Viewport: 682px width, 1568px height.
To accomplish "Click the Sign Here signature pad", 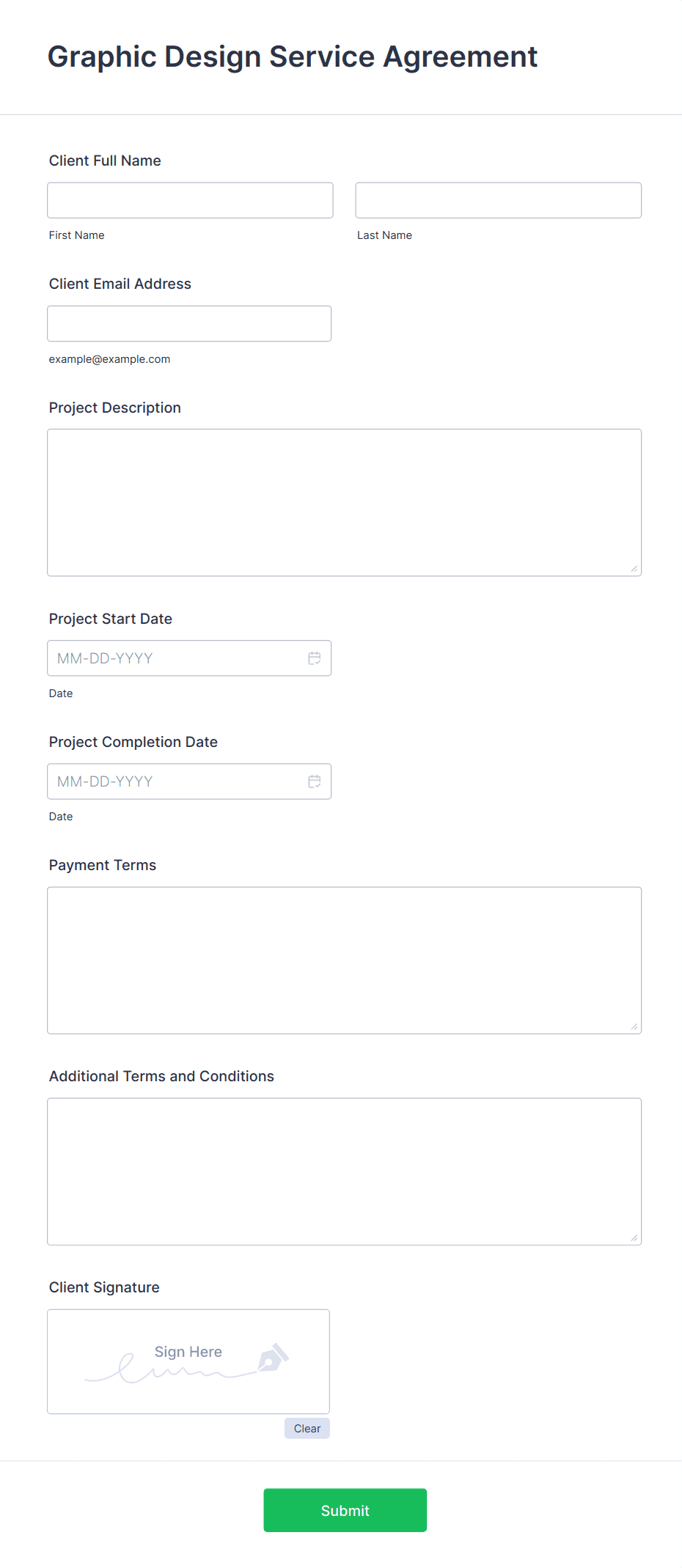I will coord(188,1361).
